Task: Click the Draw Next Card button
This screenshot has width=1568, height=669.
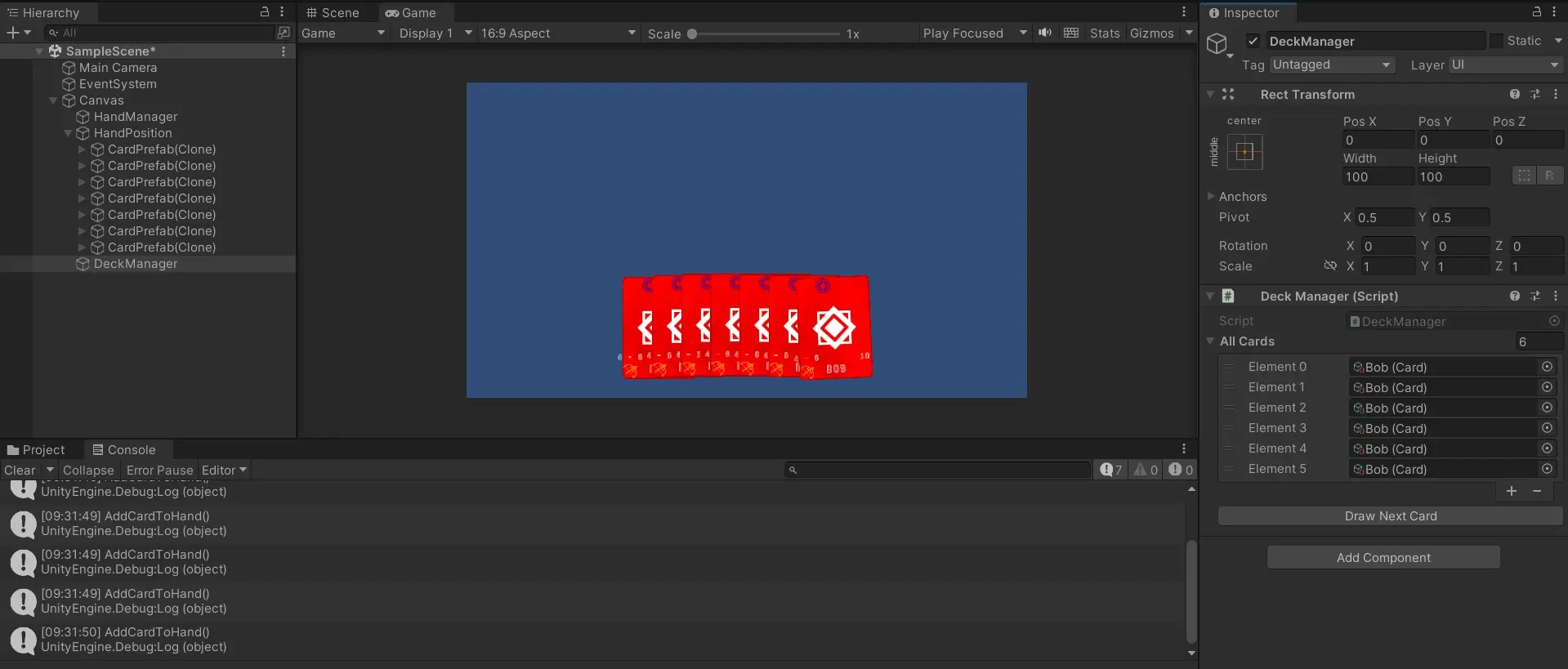Action: 1390,515
